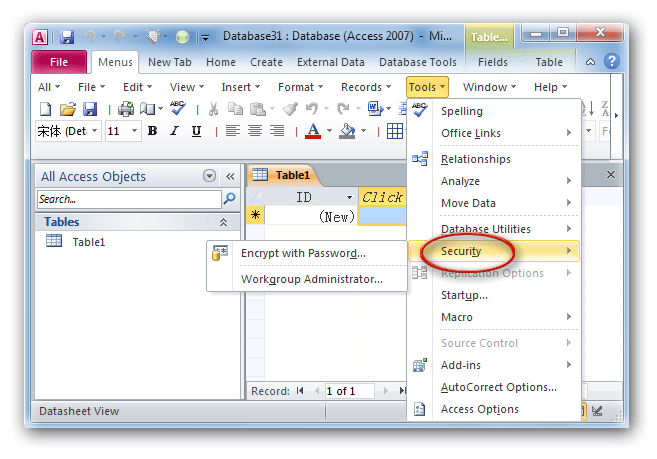
Task: Switch to the New Tab ribbon tab
Action: coord(170,62)
